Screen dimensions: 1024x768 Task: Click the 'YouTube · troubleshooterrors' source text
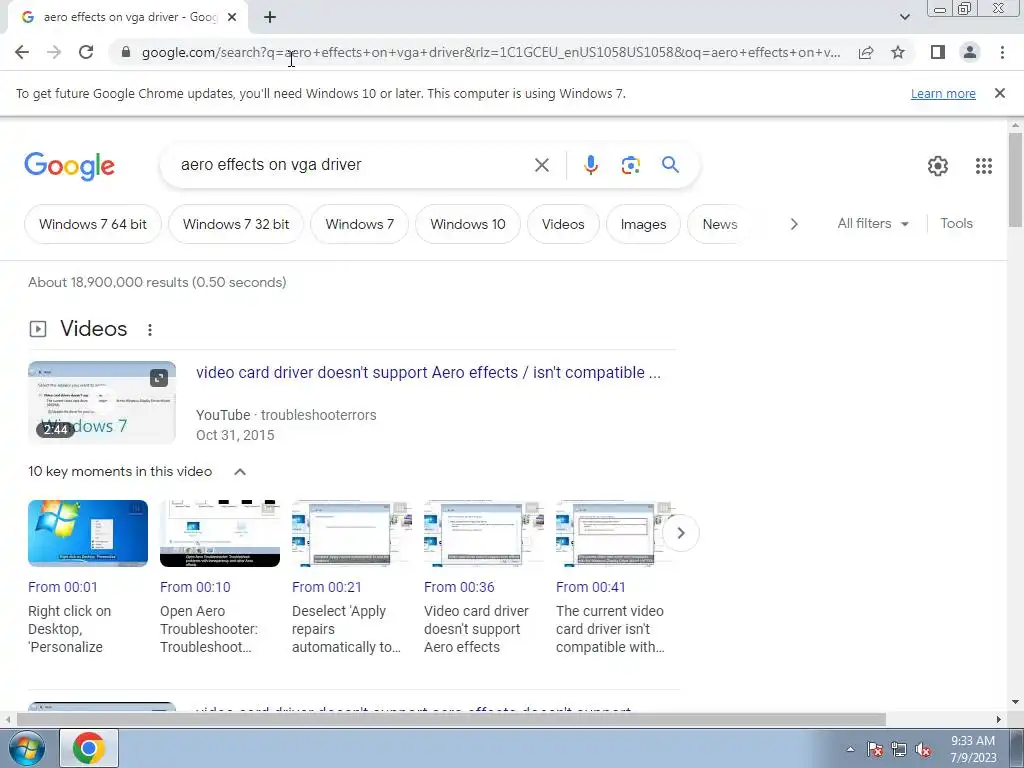(286, 415)
